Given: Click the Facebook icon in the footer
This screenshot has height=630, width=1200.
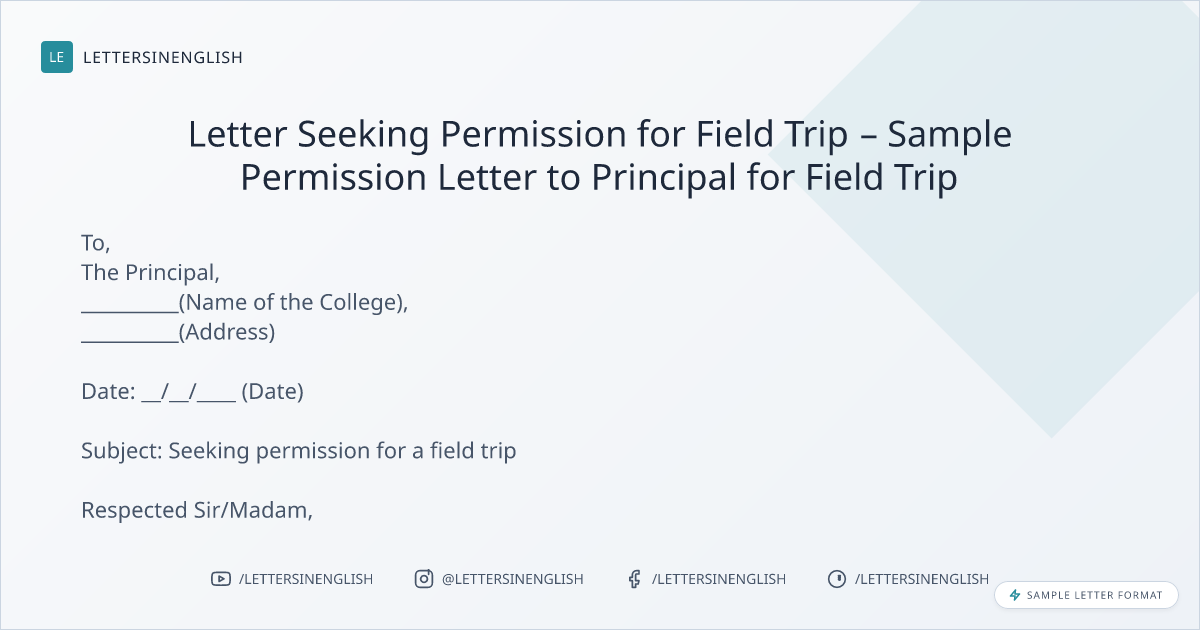Looking at the screenshot, I should tap(634, 579).
